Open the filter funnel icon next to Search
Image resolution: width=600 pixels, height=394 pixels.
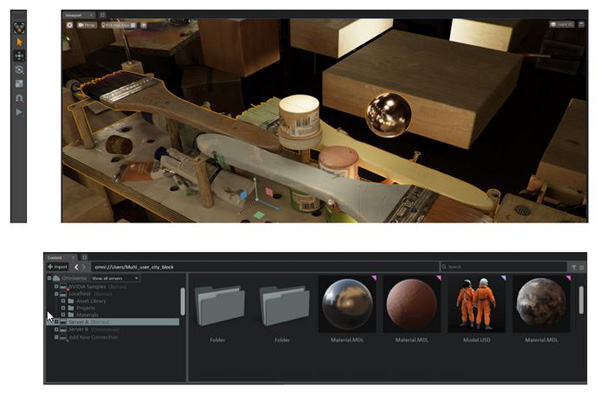coord(574,267)
